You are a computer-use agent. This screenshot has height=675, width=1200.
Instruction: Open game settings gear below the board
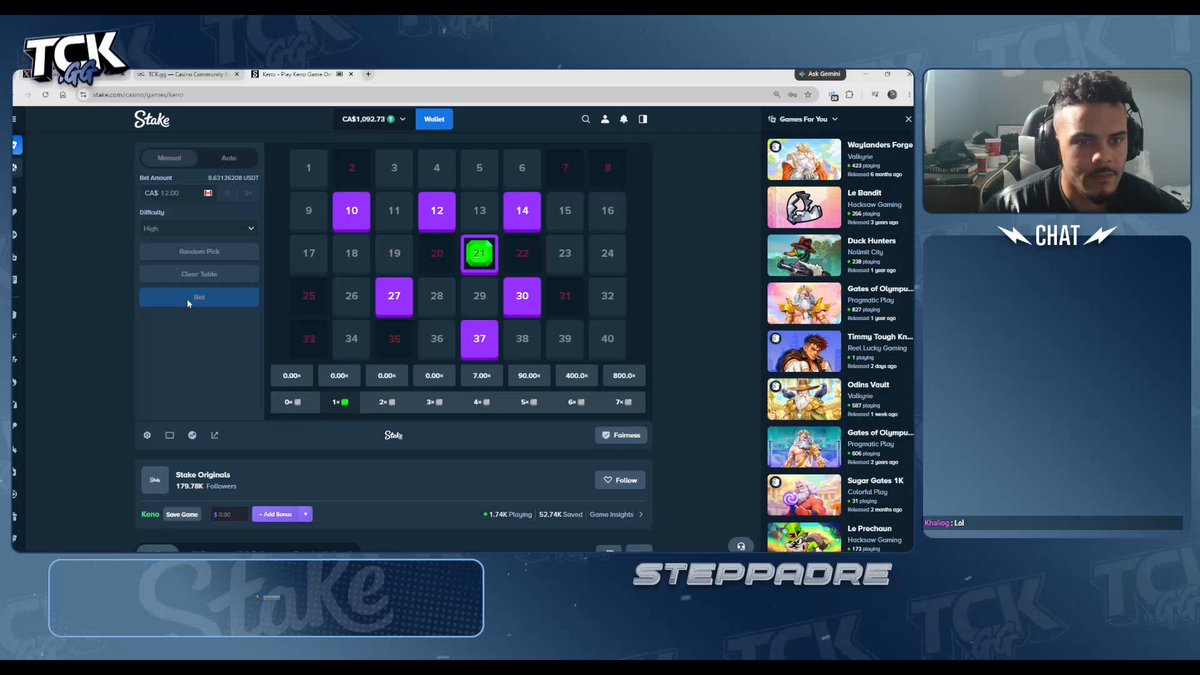click(147, 435)
